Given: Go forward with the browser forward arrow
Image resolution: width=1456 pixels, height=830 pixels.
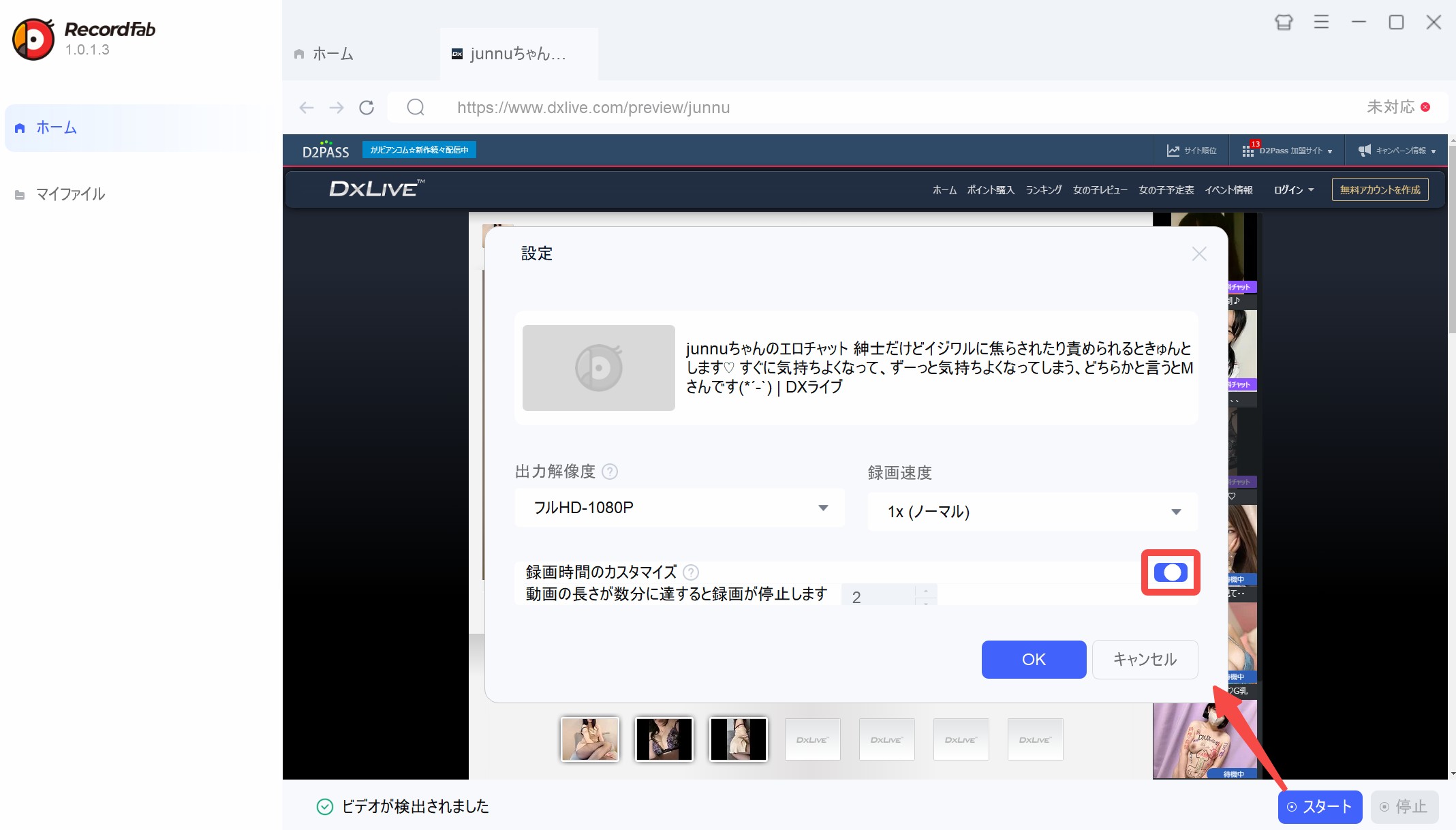Looking at the screenshot, I should [x=337, y=108].
